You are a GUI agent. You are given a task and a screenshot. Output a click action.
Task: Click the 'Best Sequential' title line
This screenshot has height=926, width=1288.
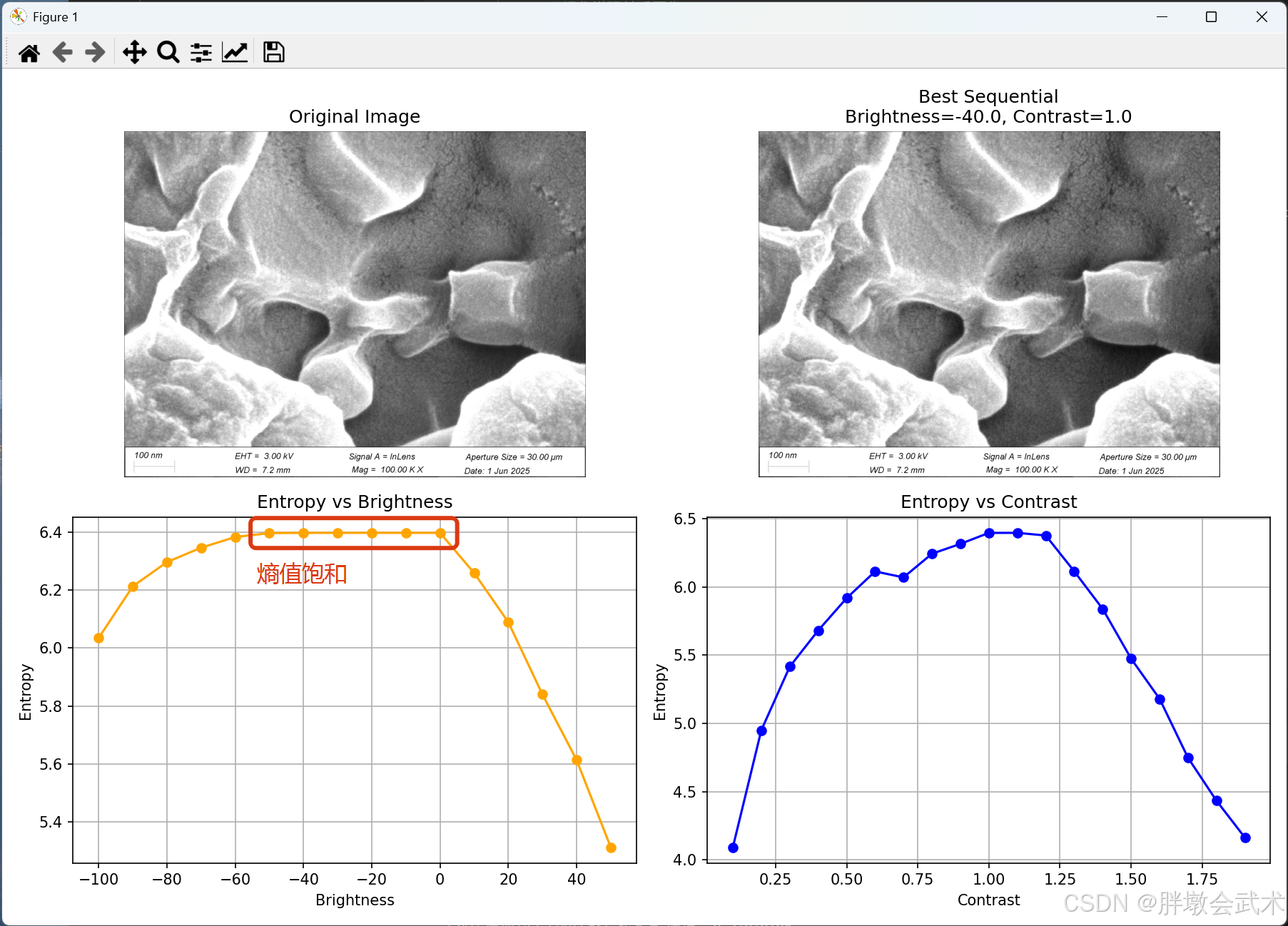tap(988, 96)
